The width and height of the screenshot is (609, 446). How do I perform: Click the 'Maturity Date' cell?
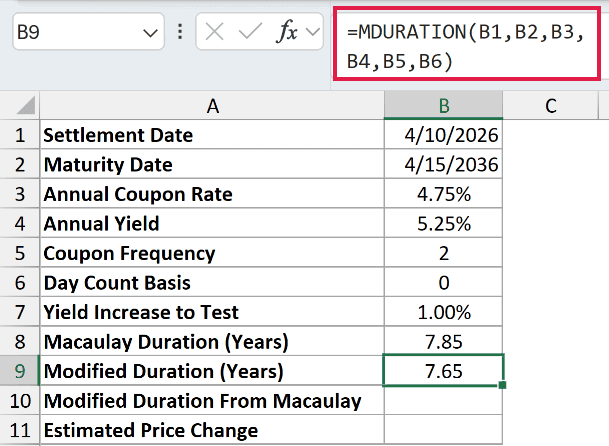[x=212, y=164]
